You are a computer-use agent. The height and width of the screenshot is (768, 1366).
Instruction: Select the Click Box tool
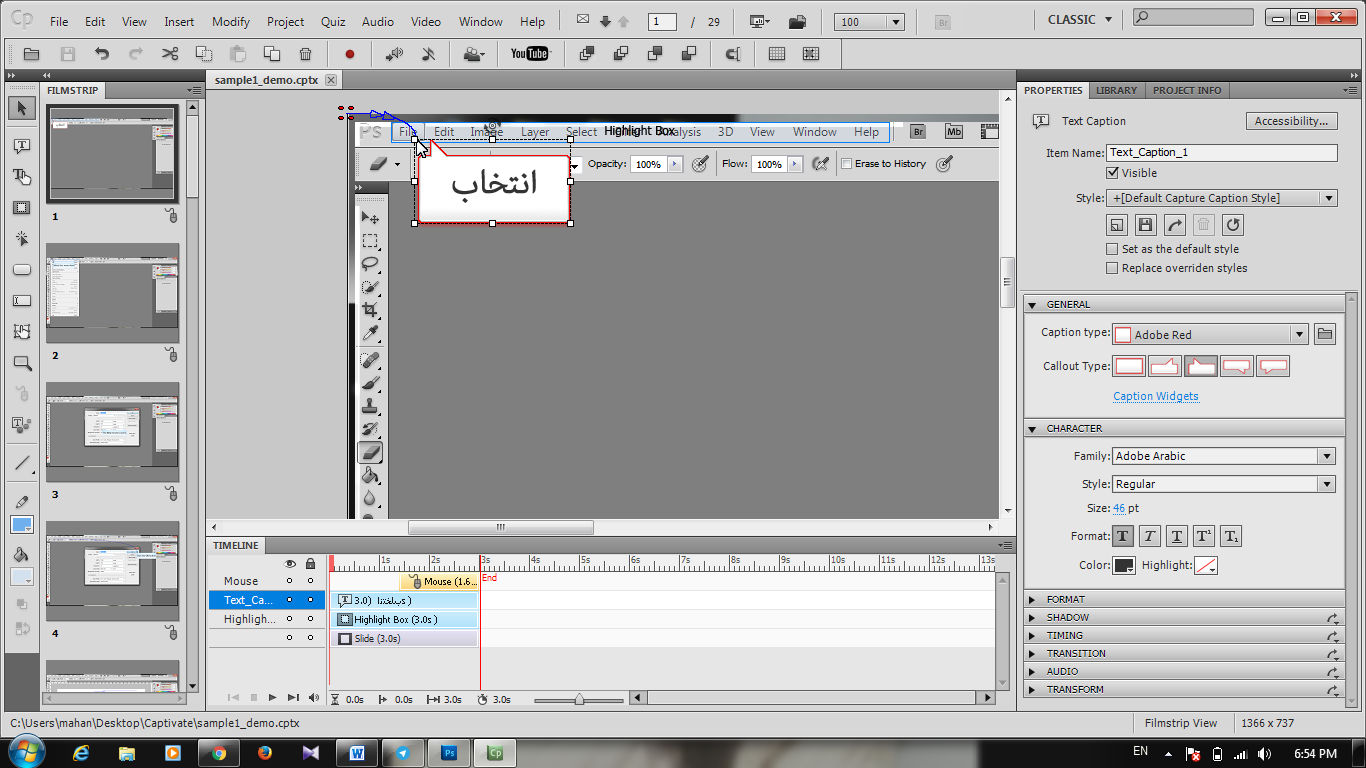[x=21, y=239]
